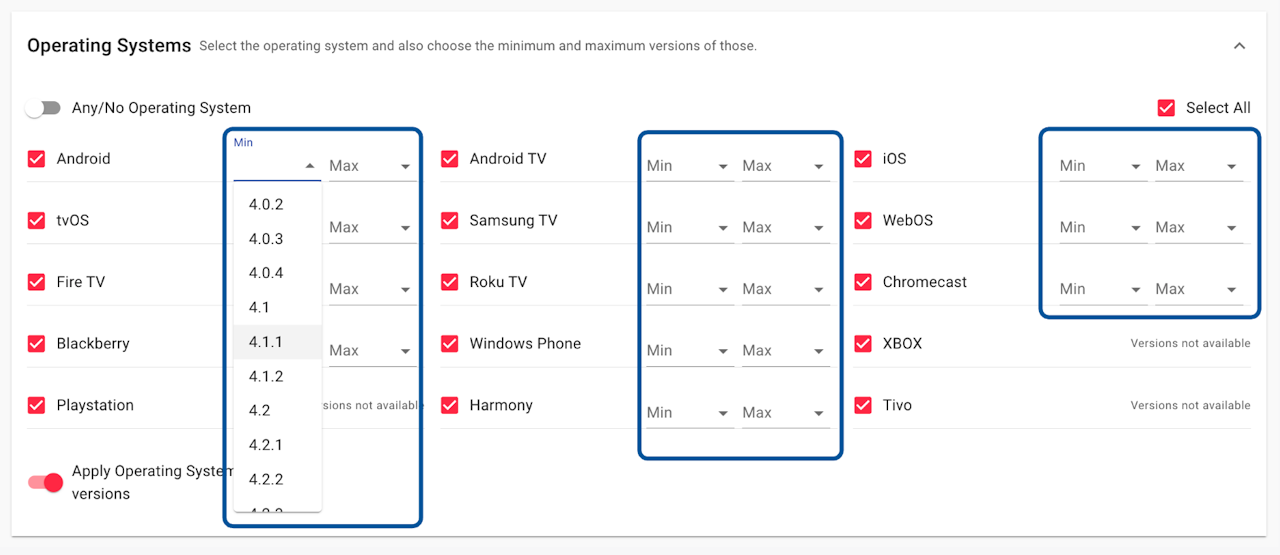Click the Chromecast Max dropdown arrow
Viewport: 1280px width, 555px height.
pyautogui.click(x=1232, y=290)
